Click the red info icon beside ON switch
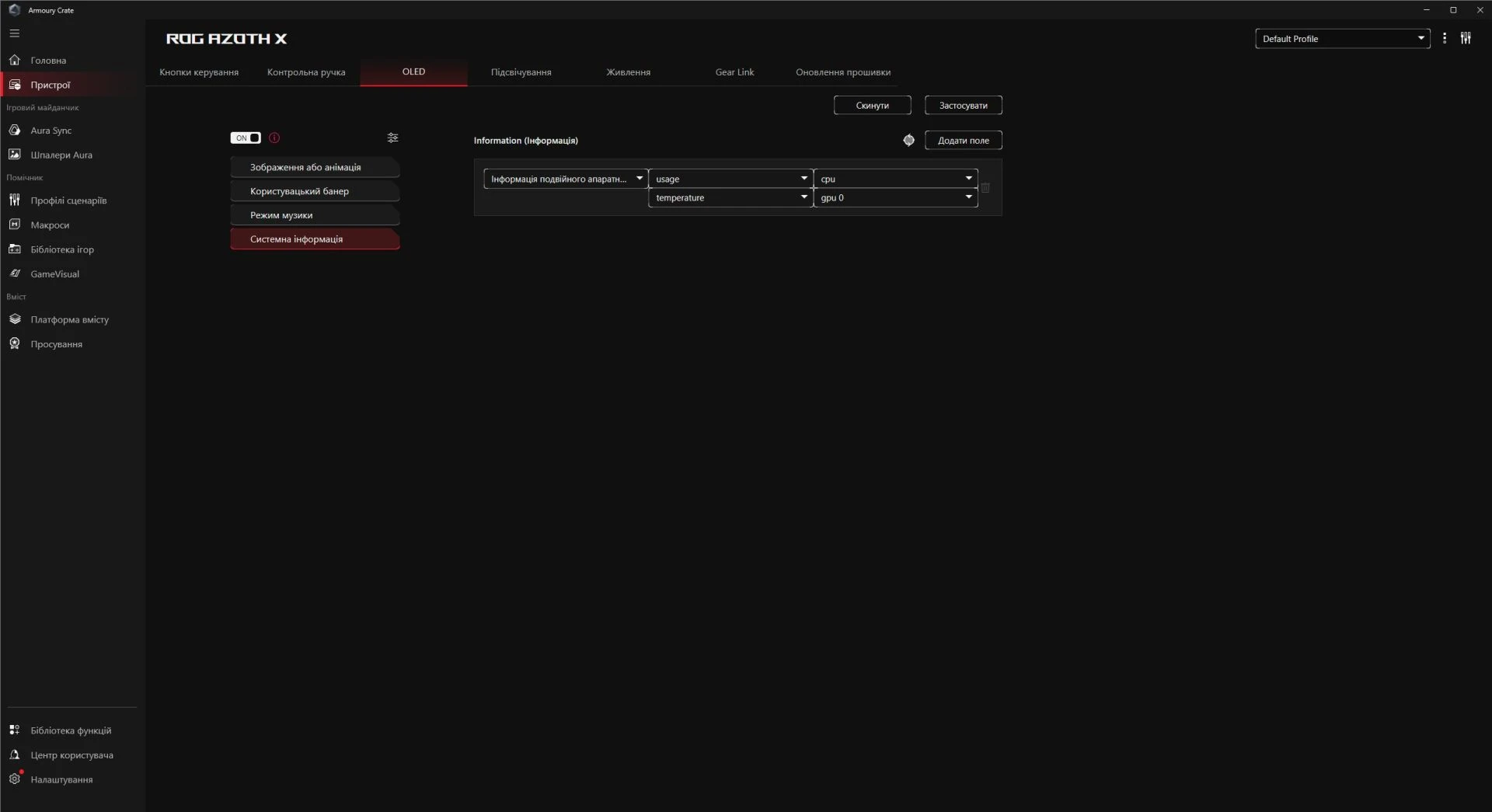Viewport: 1492px width, 812px height. [x=274, y=138]
